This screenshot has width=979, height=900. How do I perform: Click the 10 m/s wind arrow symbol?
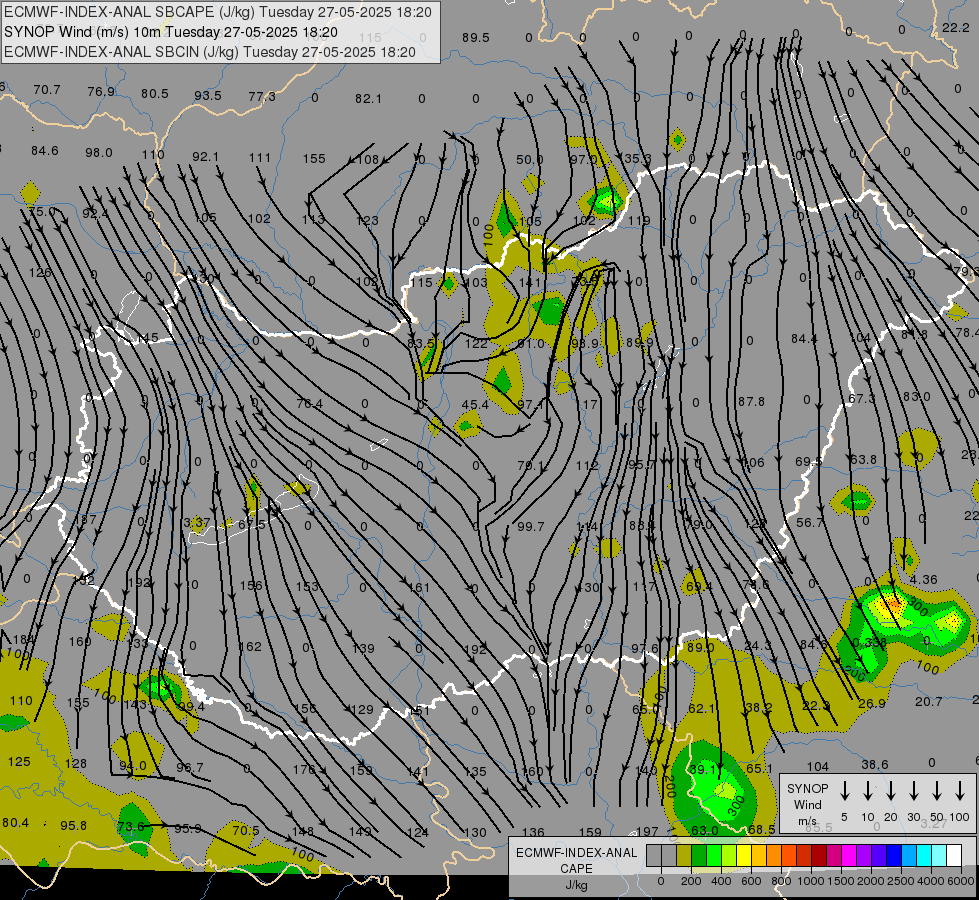pyautogui.click(x=868, y=791)
